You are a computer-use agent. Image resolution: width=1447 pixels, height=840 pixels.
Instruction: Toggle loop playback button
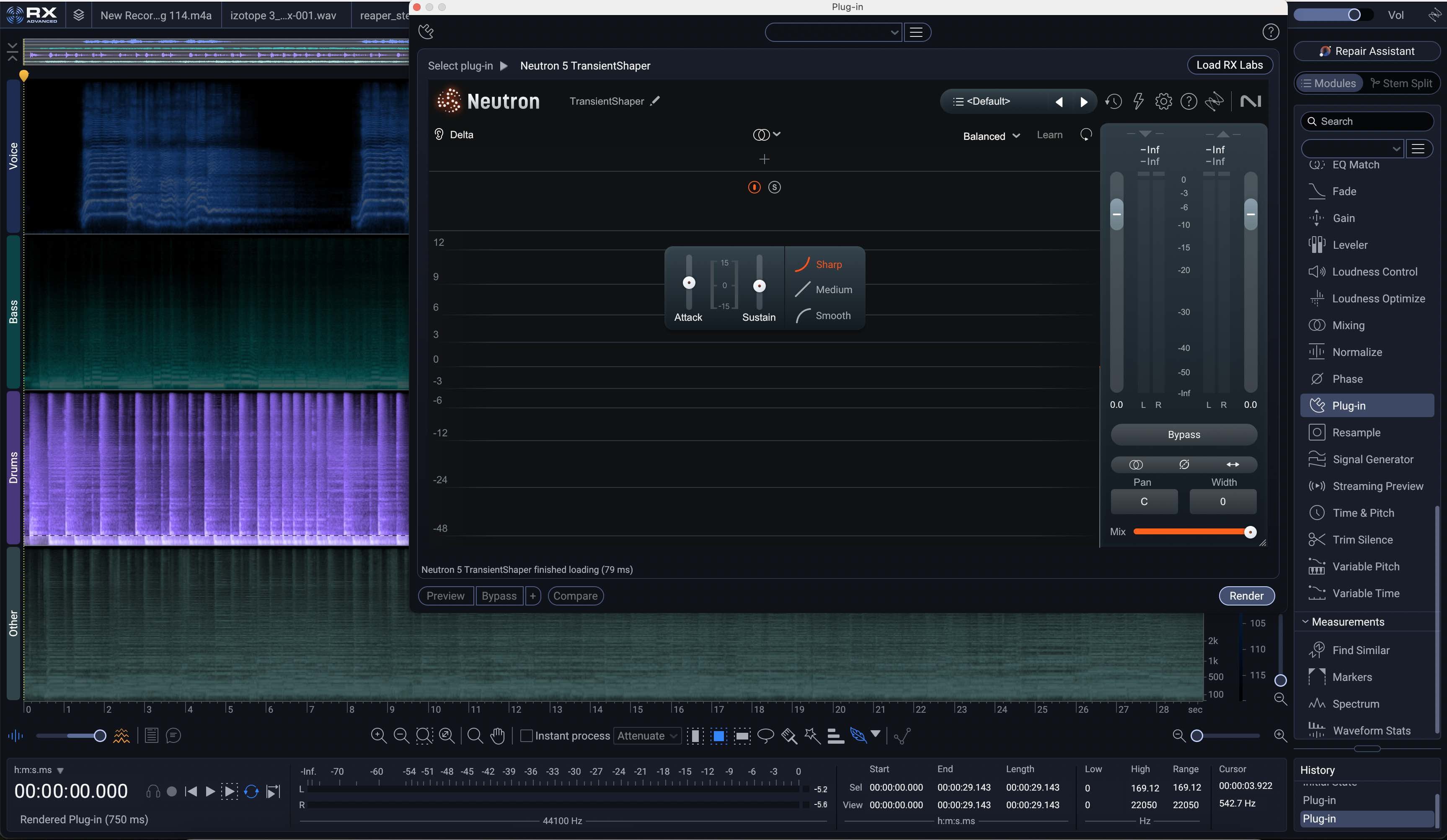(251, 792)
